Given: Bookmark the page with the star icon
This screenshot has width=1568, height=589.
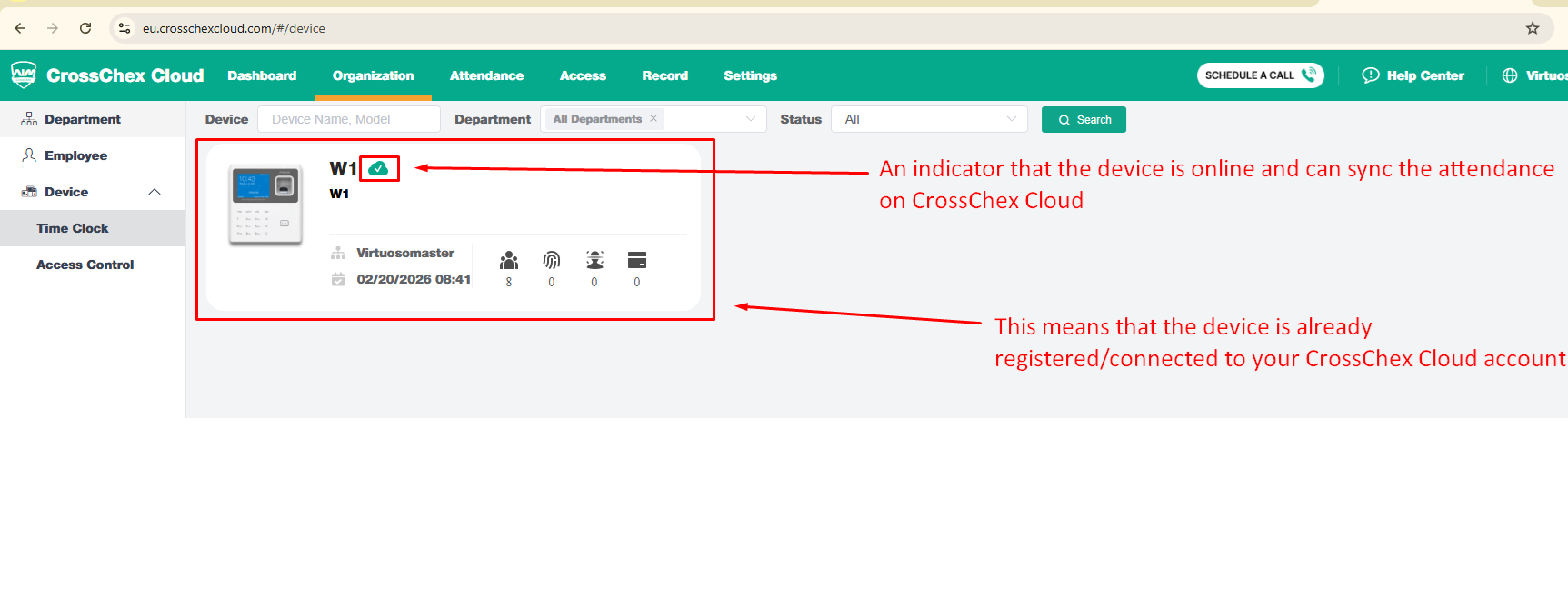Looking at the screenshot, I should [1533, 28].
